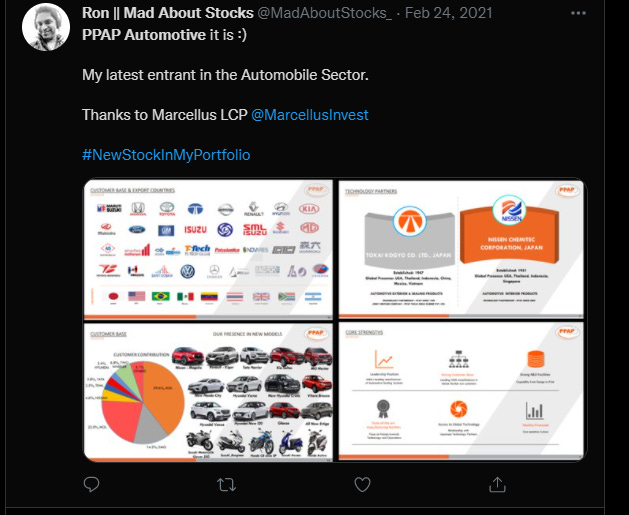The width and height of the screenshot is (629, 515).
Task: Open the share icon below the tweet
Action: [497, 484]
